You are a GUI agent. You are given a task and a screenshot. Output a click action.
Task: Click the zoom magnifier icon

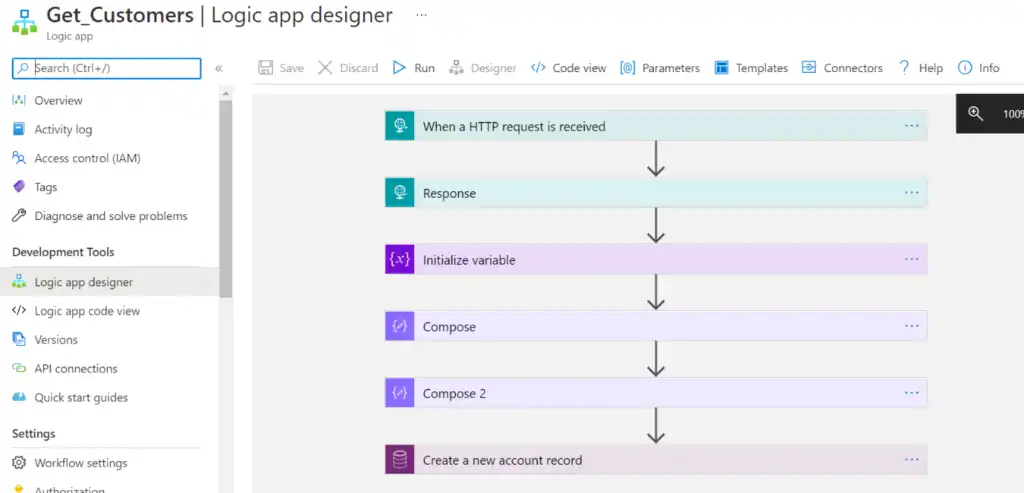[x=976, y=114]
